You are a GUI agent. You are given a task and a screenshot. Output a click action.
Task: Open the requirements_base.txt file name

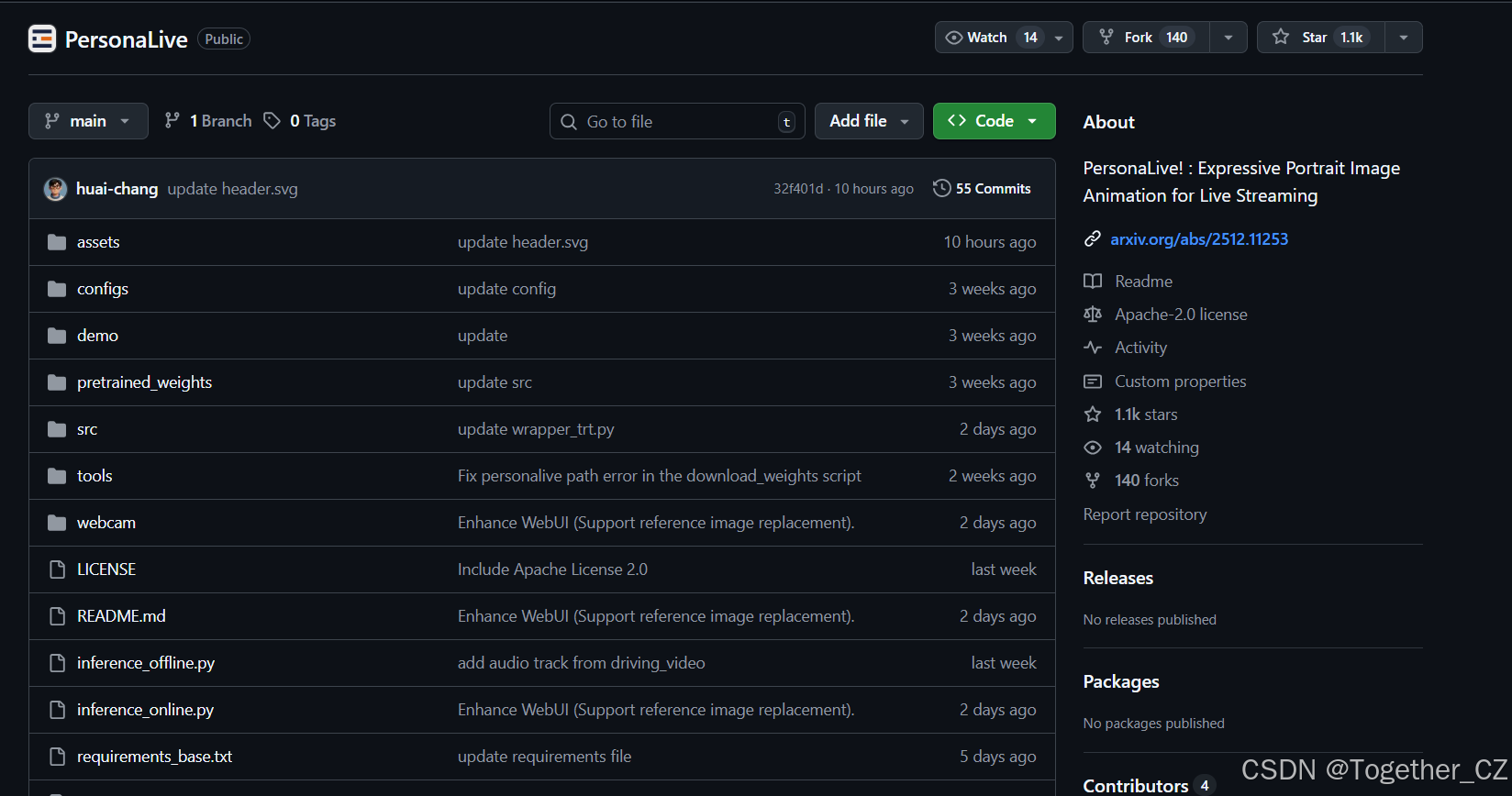tap(154, 757)
